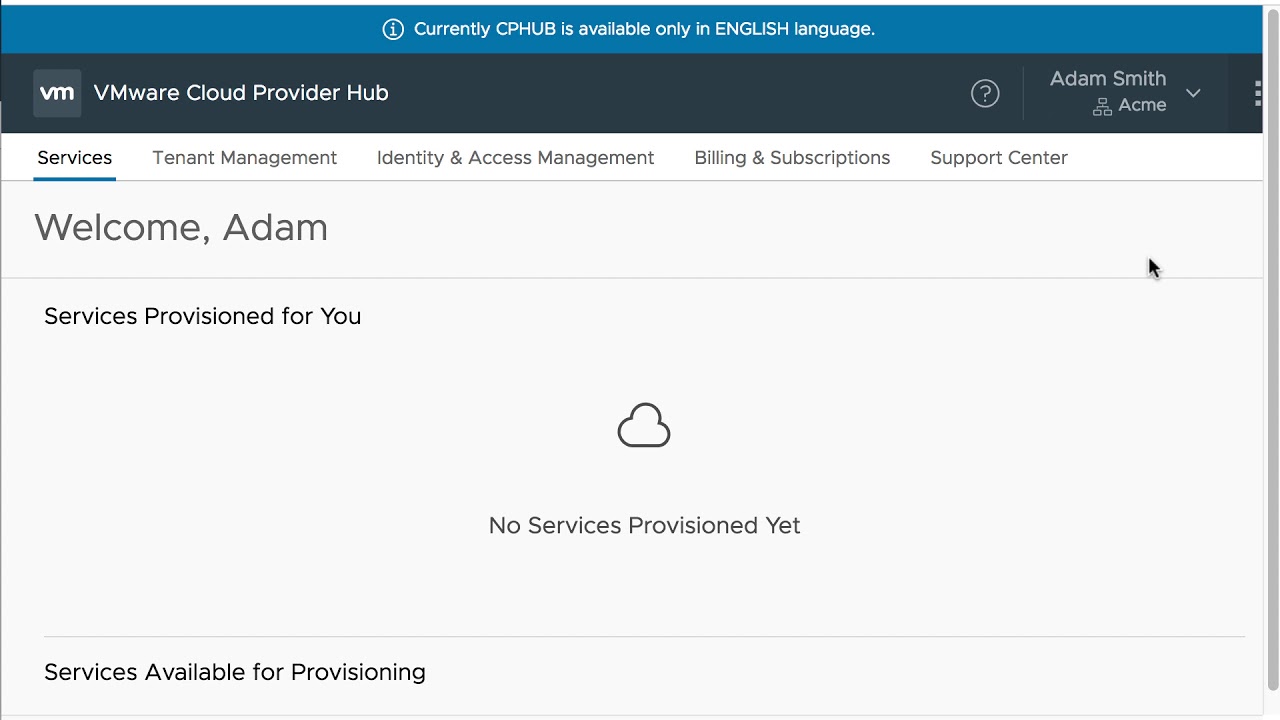Click the Services Available for Provisioning heading

click(234, 672)
